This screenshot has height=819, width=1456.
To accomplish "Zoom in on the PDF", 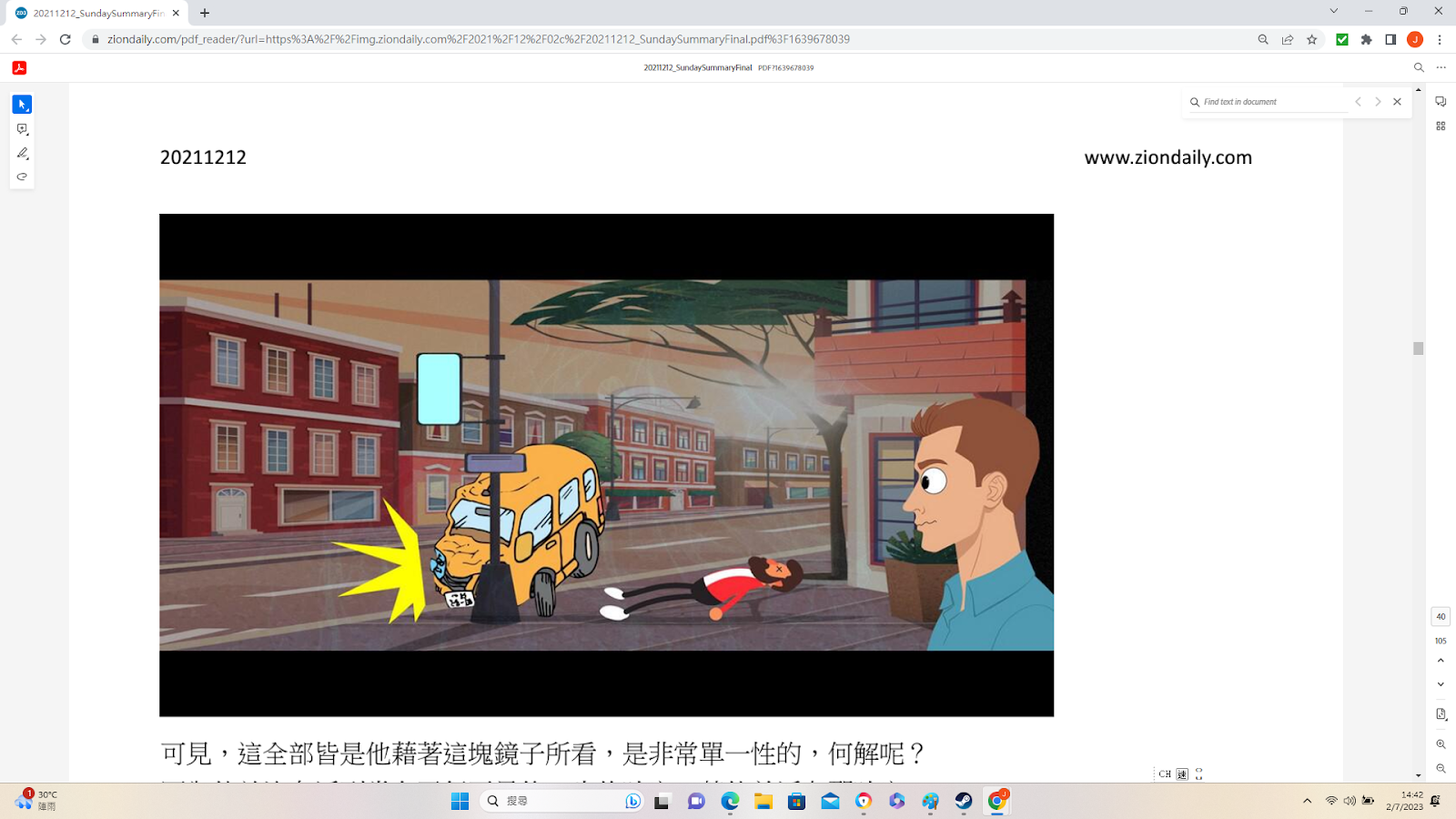I will (1441, 744).
